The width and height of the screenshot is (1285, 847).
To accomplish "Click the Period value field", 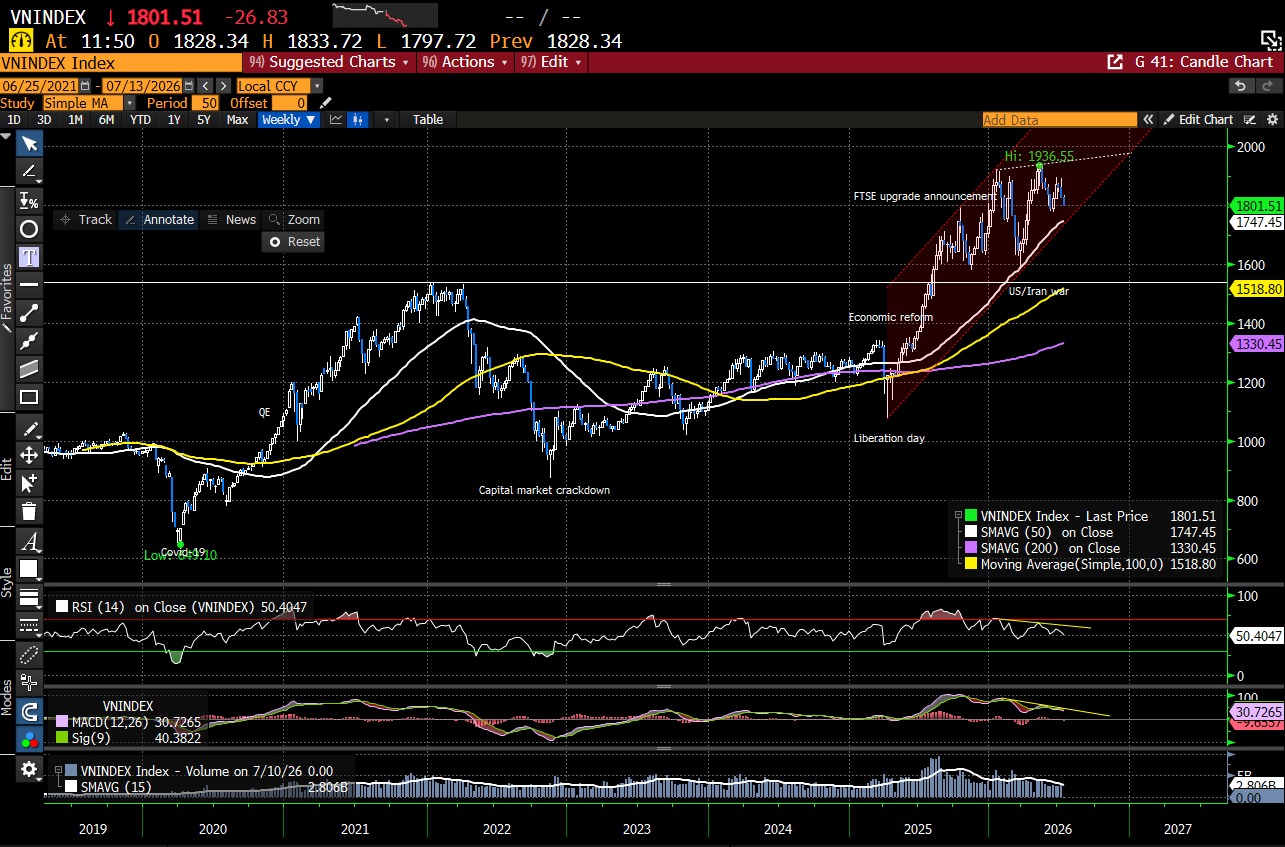I will tap(205, 103).
